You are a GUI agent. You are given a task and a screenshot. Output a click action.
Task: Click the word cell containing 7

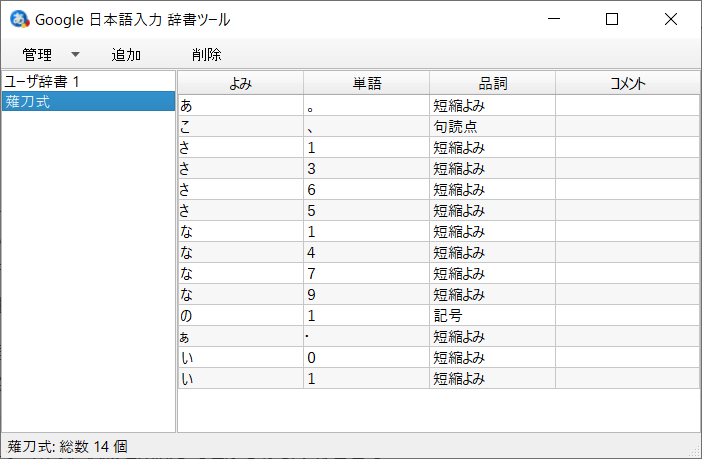[367, 274]
